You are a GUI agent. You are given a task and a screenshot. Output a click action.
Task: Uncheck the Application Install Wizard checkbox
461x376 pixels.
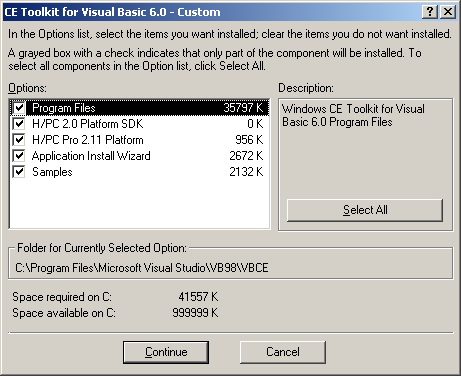point(19,156)
